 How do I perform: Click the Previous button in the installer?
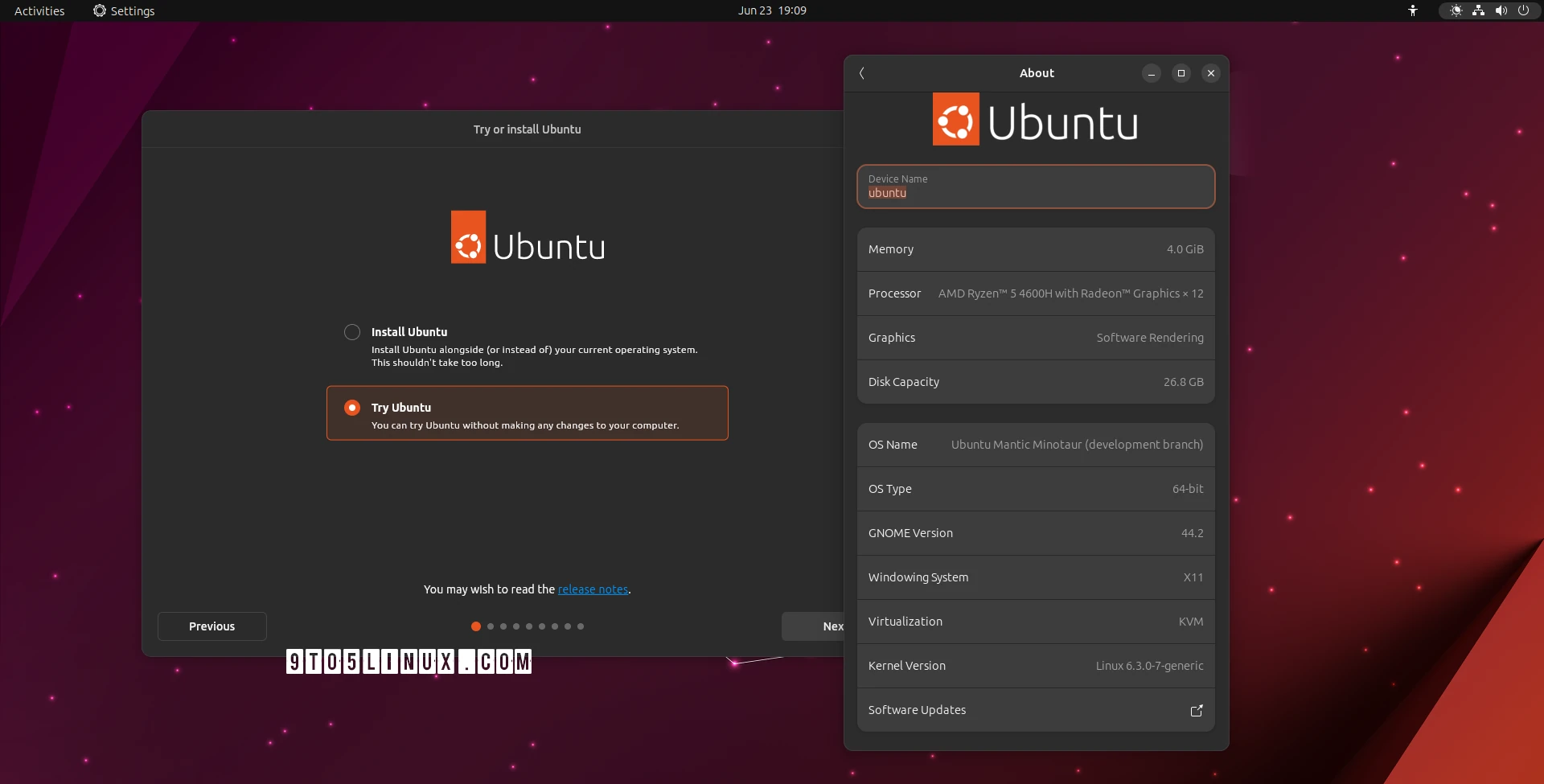(211, 626)
